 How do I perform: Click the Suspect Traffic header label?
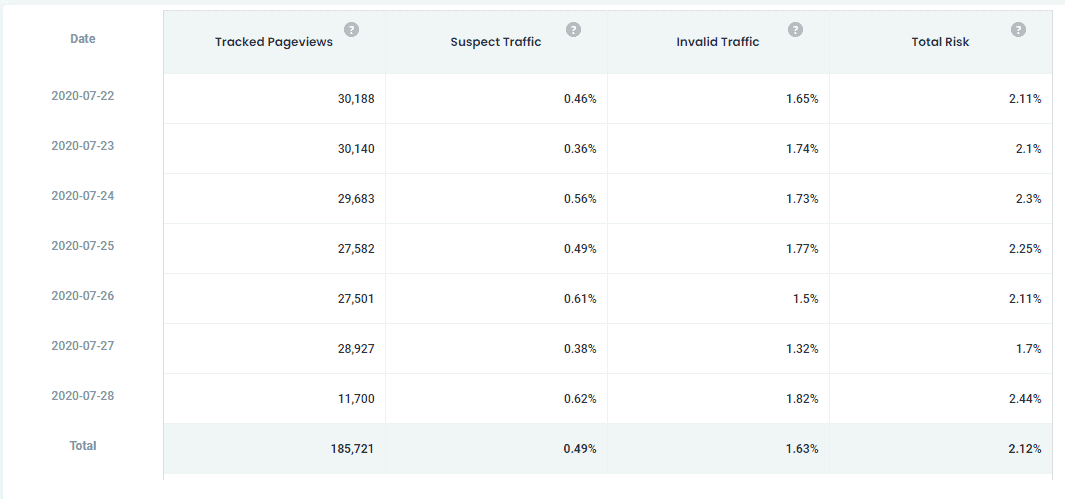point(496,42)
